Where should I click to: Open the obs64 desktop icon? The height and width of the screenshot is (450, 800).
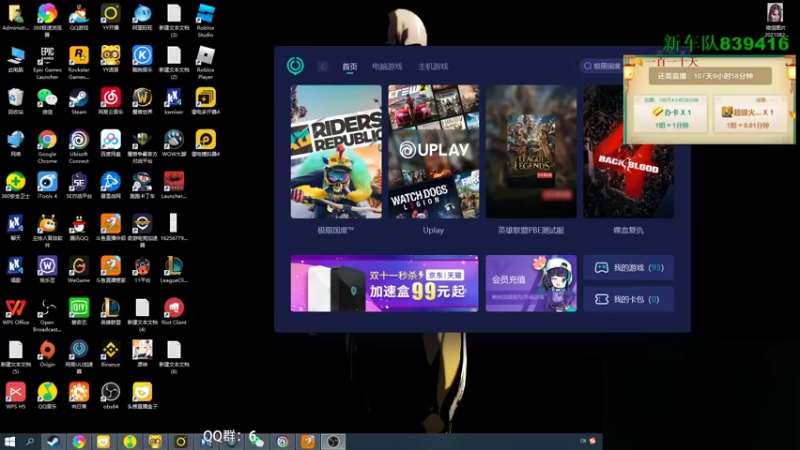[110, 396]
